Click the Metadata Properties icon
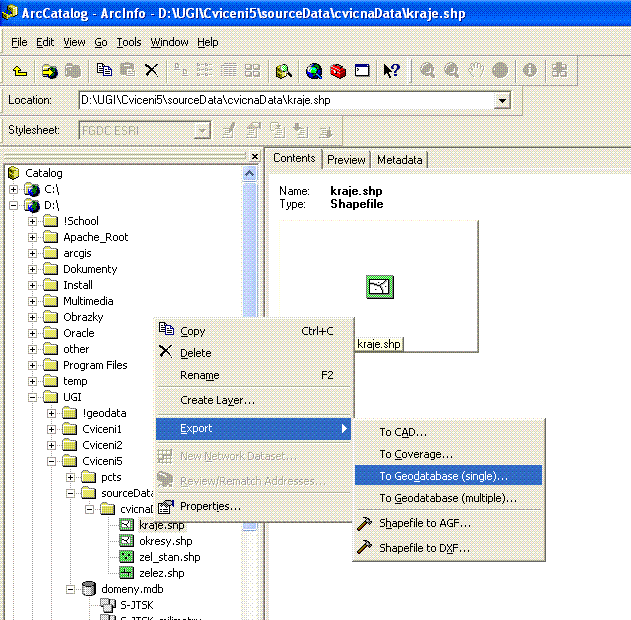 [253, 130]
